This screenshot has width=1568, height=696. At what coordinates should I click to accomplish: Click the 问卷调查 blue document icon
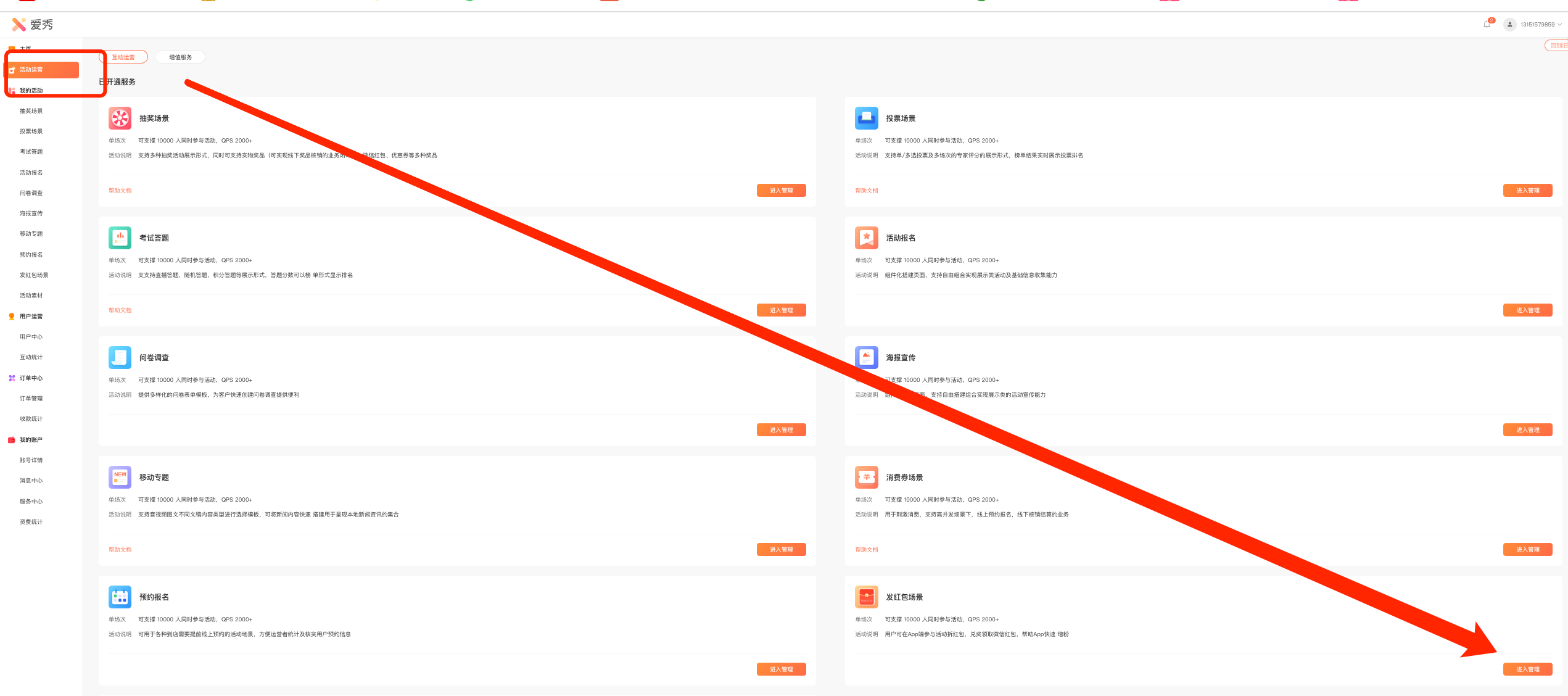point(120,357)
